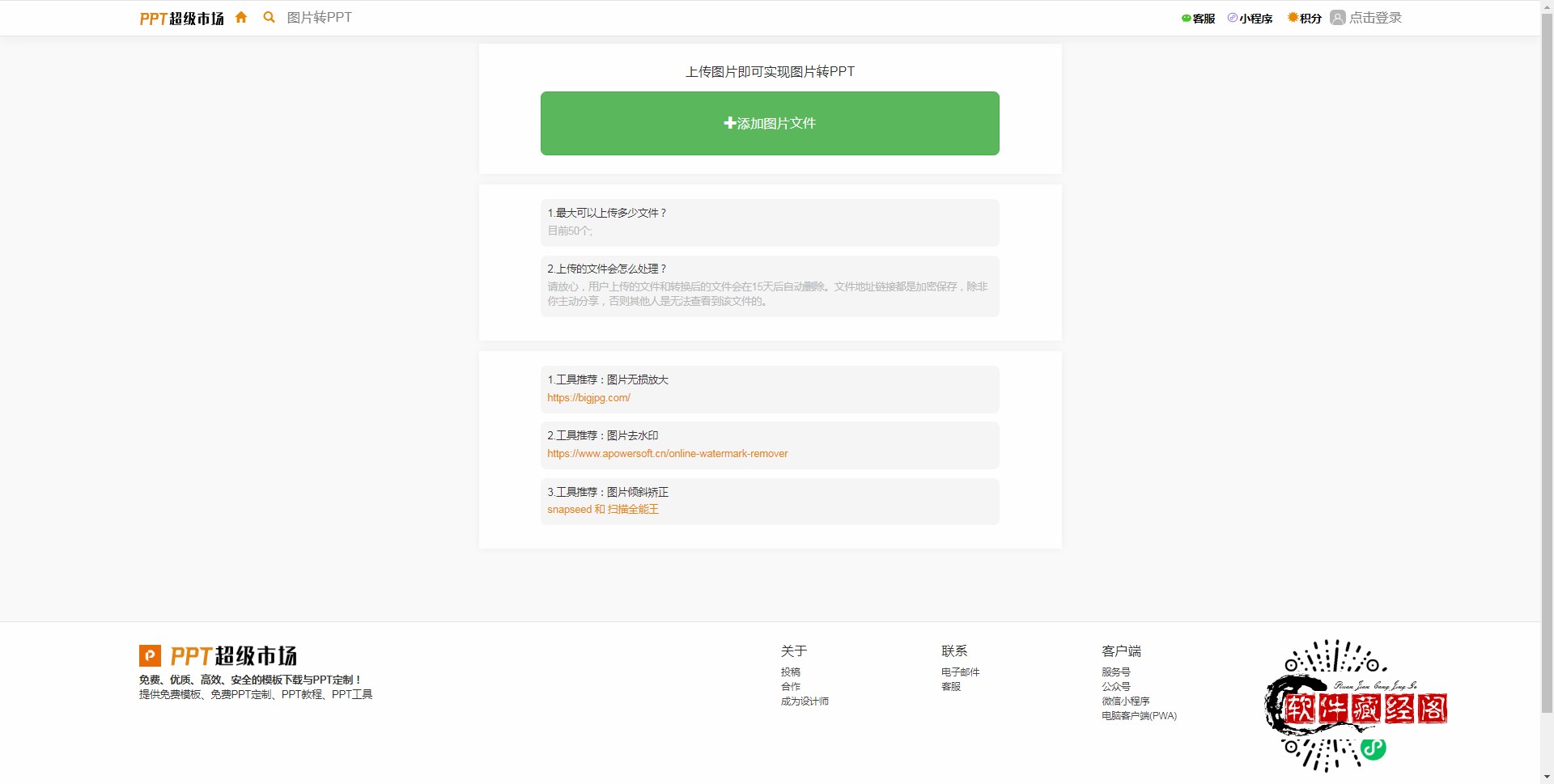The width and height of the screenshot is (1554, 784).
Task: Click the PPT超级市场 logo in the footer
Action: [217, 655]
